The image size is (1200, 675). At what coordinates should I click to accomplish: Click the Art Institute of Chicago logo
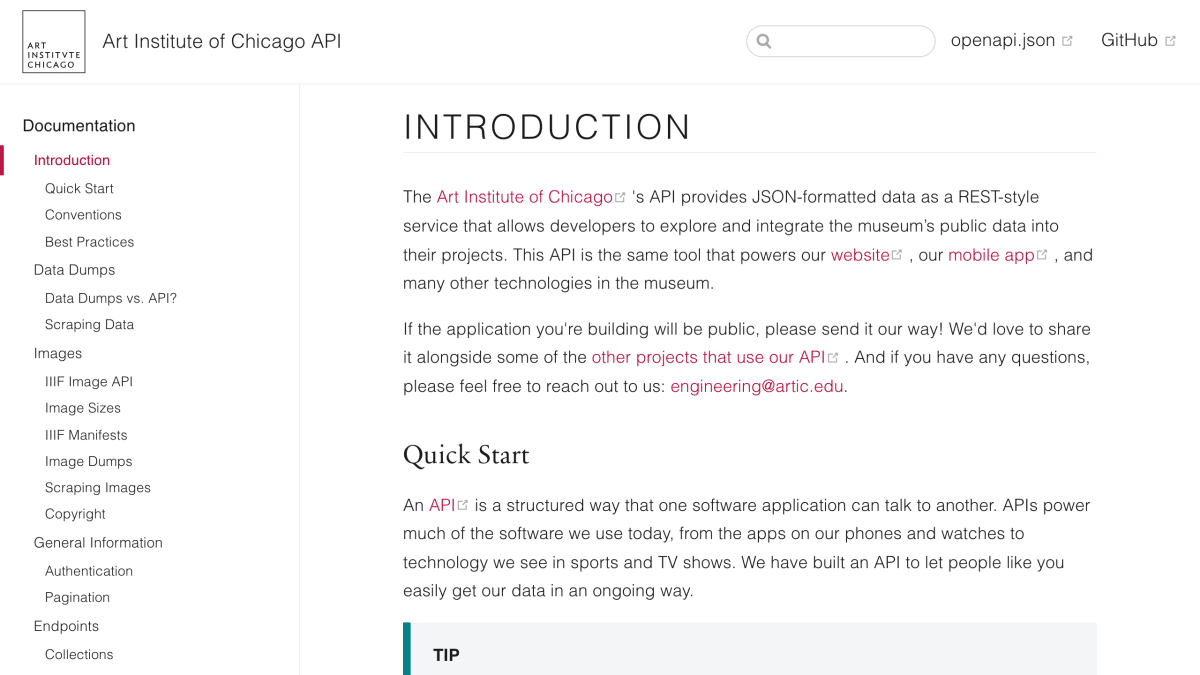54,42
